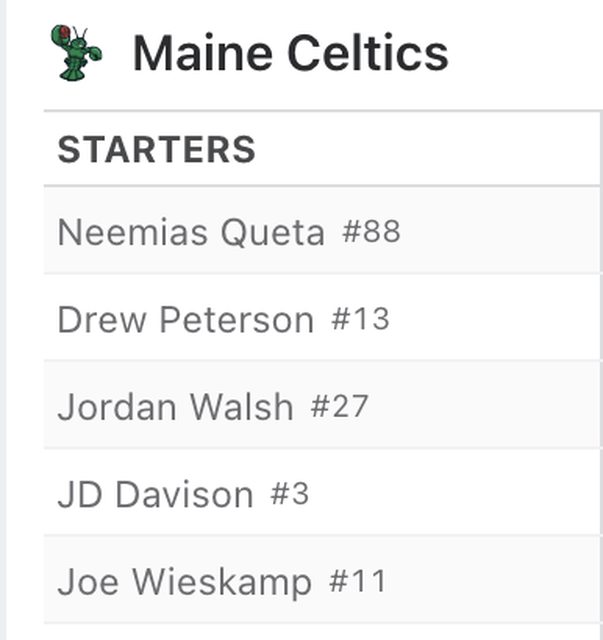Select jersey number #3
603x640 pixels.
pyautogui.click(x=289, y=494)
